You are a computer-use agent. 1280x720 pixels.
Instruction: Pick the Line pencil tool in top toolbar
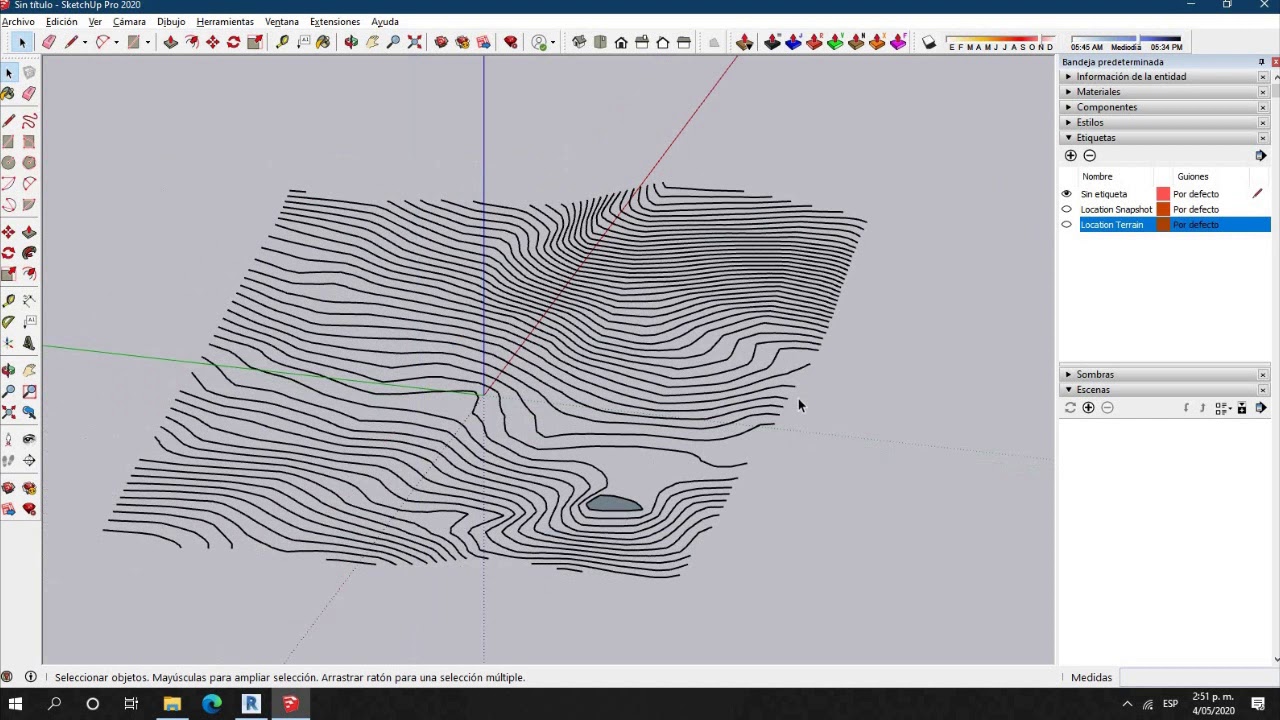click(71, 42)
